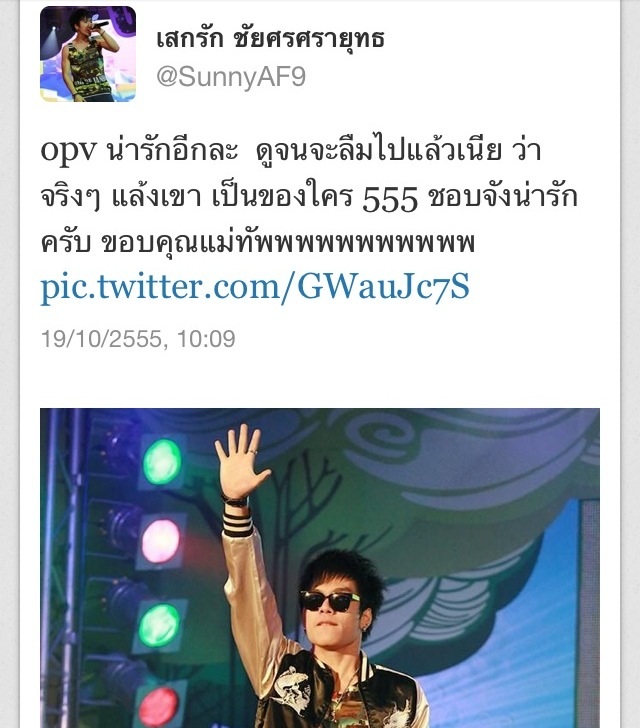The image size is (640, 728).
Task: Tap the microphone in the avatar picture
Action: (x=99, y=26)
